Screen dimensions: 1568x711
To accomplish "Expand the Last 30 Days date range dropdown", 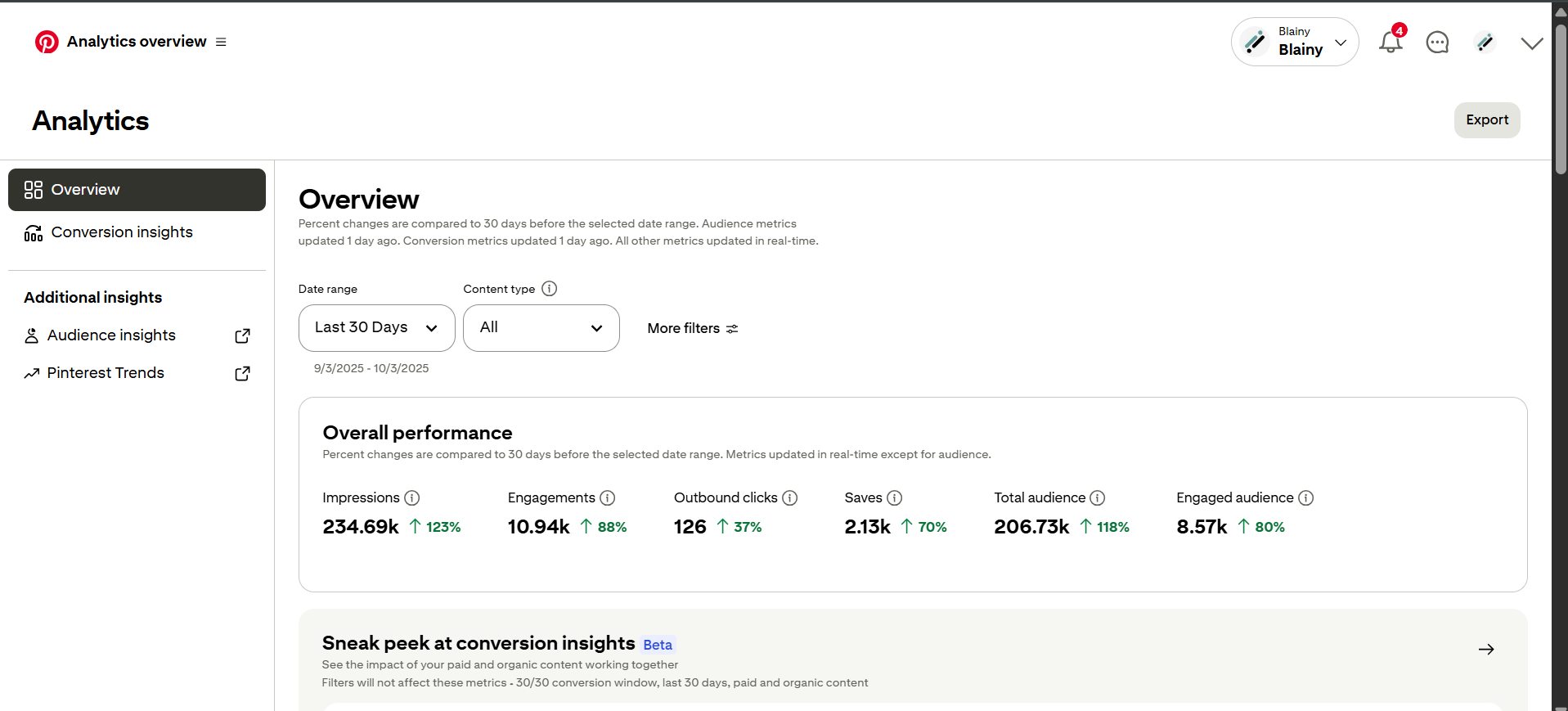I will 376,328.
